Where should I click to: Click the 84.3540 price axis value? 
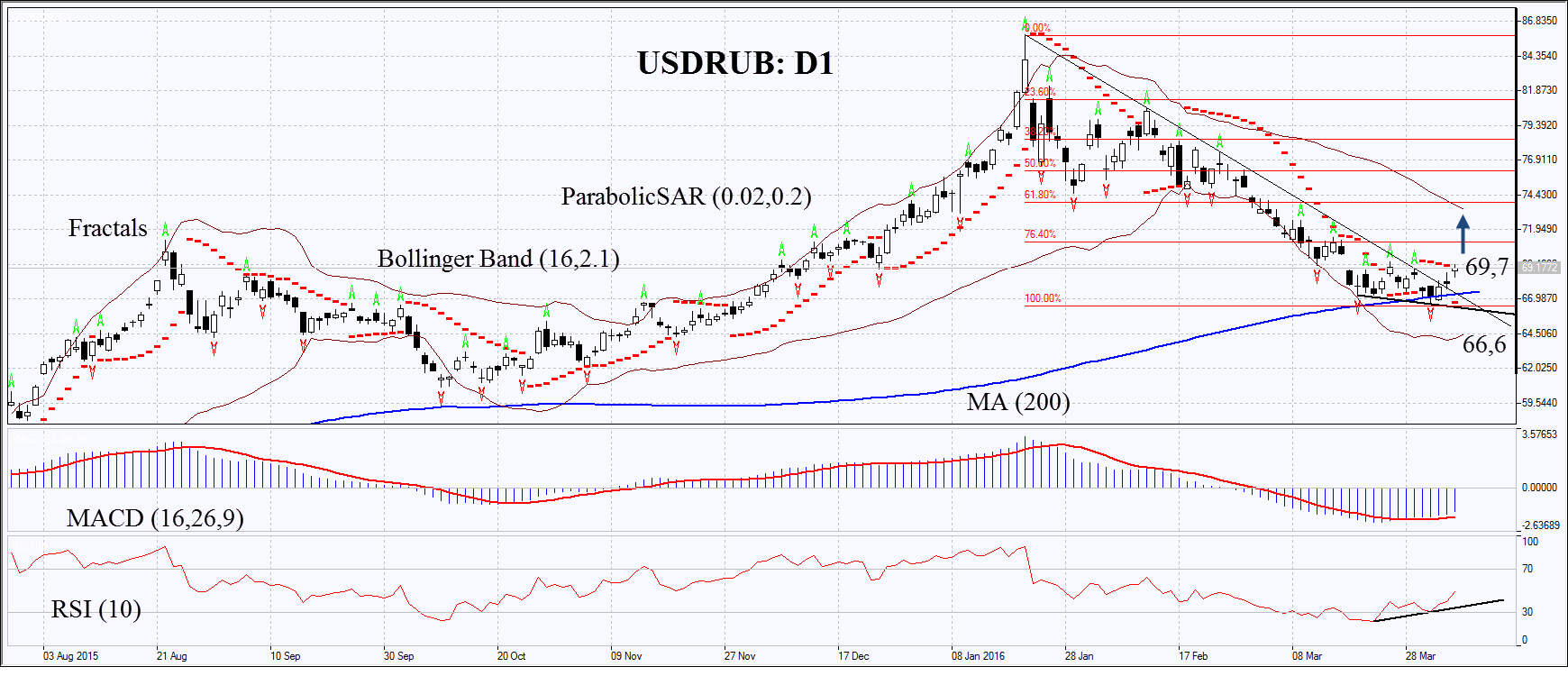click(1539, 56)
